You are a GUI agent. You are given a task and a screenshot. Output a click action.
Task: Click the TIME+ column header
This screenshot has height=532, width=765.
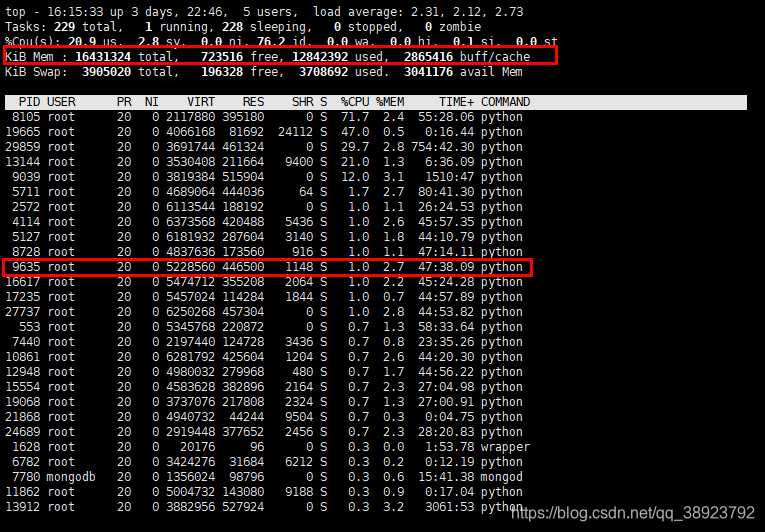tap(456, 102)
